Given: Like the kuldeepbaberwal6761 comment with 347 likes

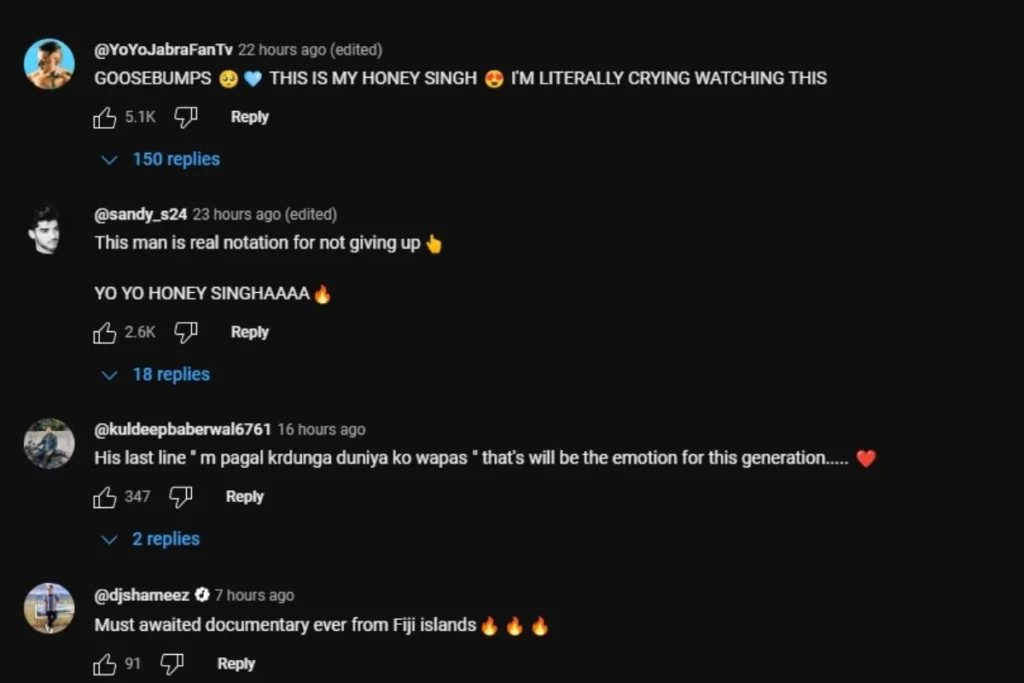Looking at the screenshot, I should 104,497.
